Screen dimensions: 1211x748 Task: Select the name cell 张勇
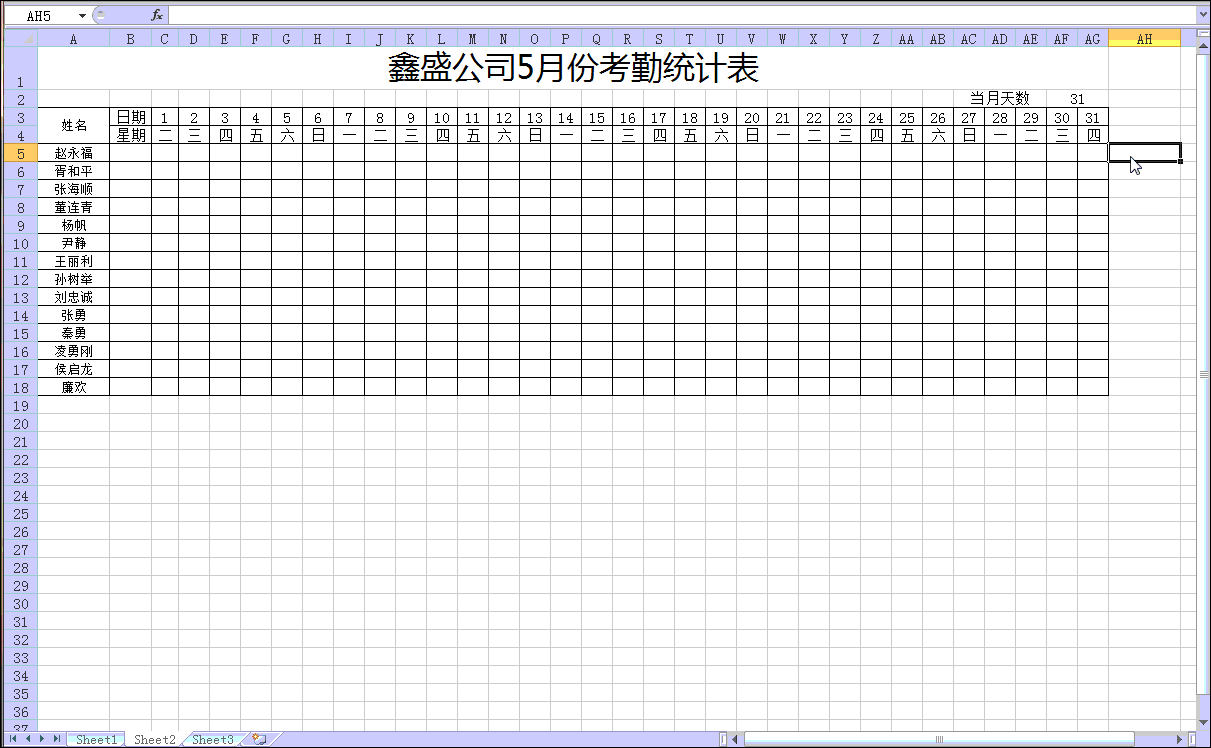[74, 315]
